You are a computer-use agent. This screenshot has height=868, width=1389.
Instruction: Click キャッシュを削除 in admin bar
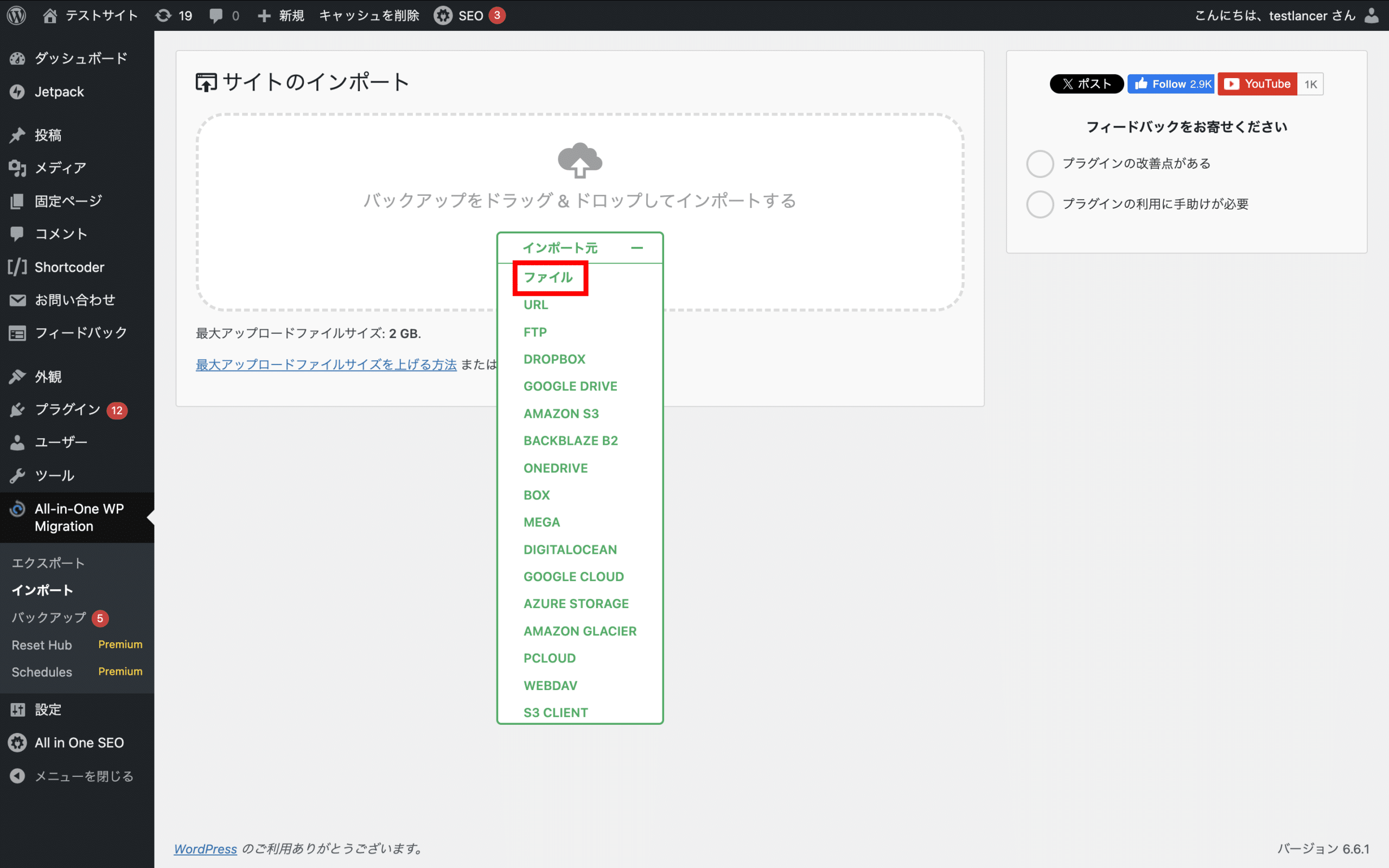coord(369,16)
